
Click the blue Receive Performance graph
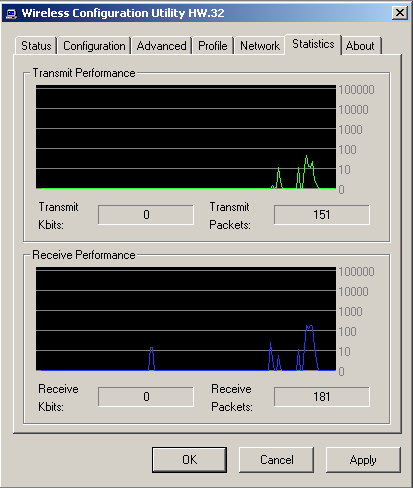point(186,319)
